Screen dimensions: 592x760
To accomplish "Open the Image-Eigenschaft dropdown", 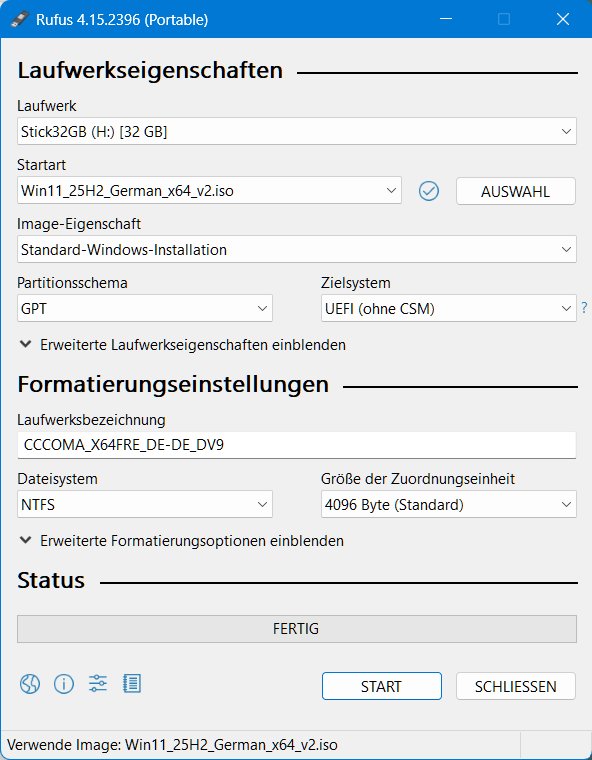I will pyautogui.click(x=297, y=250).
